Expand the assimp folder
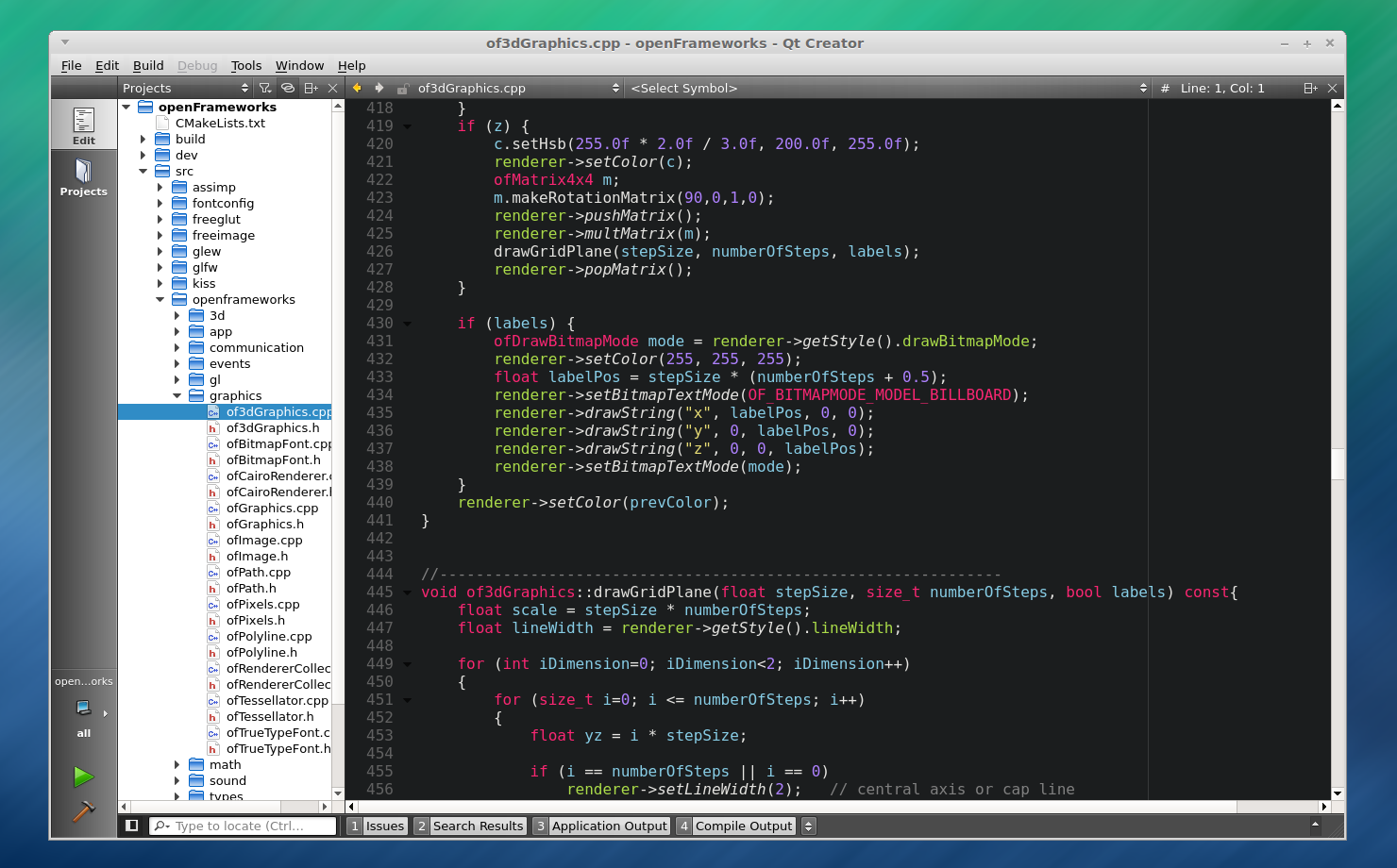The width and height of the screenshot is (1397, 868). [x=160, y=188]
